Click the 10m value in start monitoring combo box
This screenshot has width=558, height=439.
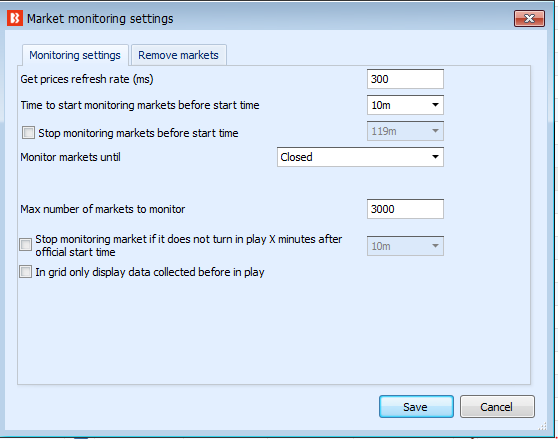click(x=381, y=105)
